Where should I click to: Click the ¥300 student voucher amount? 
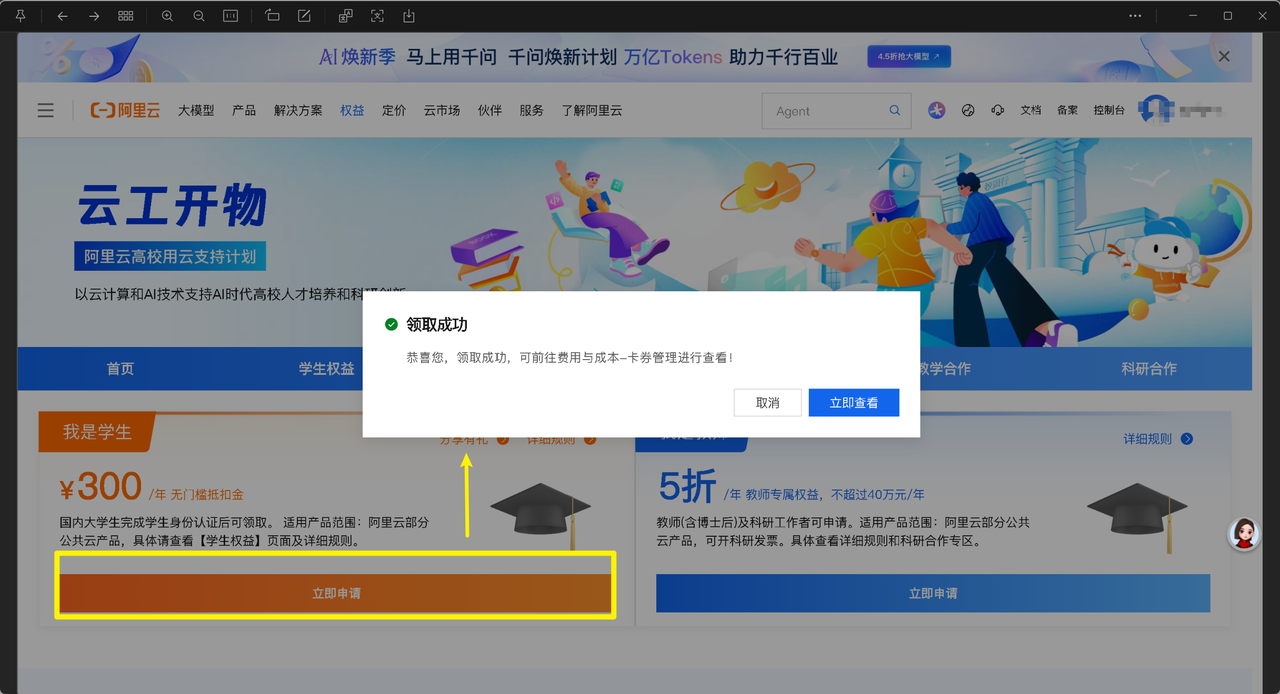coord(101,487)
